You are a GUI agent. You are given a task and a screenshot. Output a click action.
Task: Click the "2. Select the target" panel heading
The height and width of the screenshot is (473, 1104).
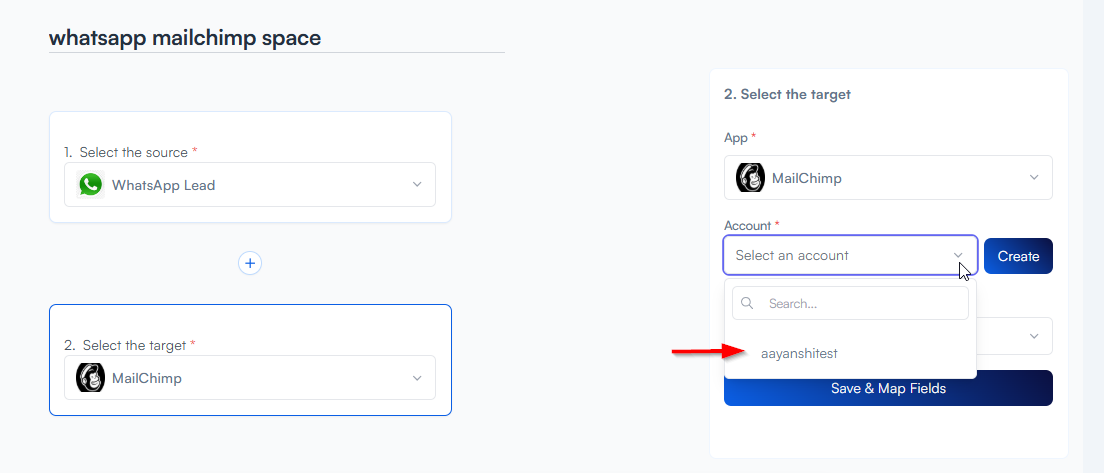click(787, 94)
